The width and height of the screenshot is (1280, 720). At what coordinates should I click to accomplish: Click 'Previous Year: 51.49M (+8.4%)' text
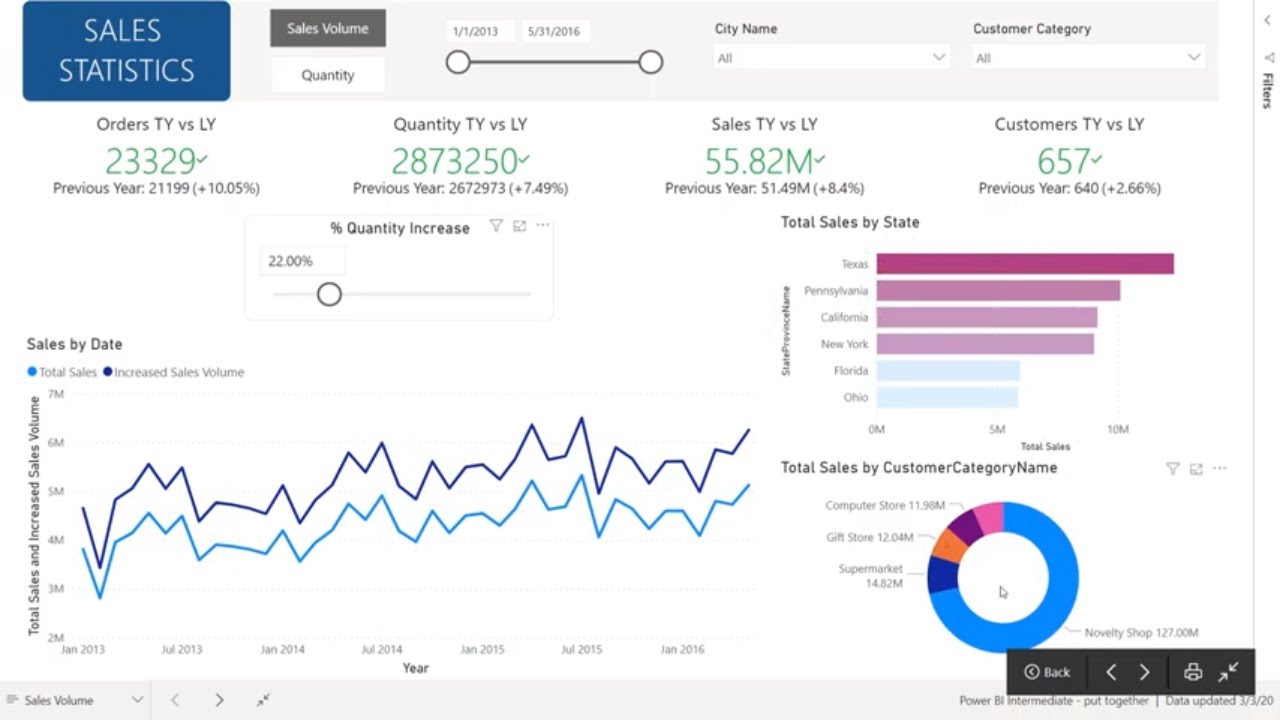(764, 188)
